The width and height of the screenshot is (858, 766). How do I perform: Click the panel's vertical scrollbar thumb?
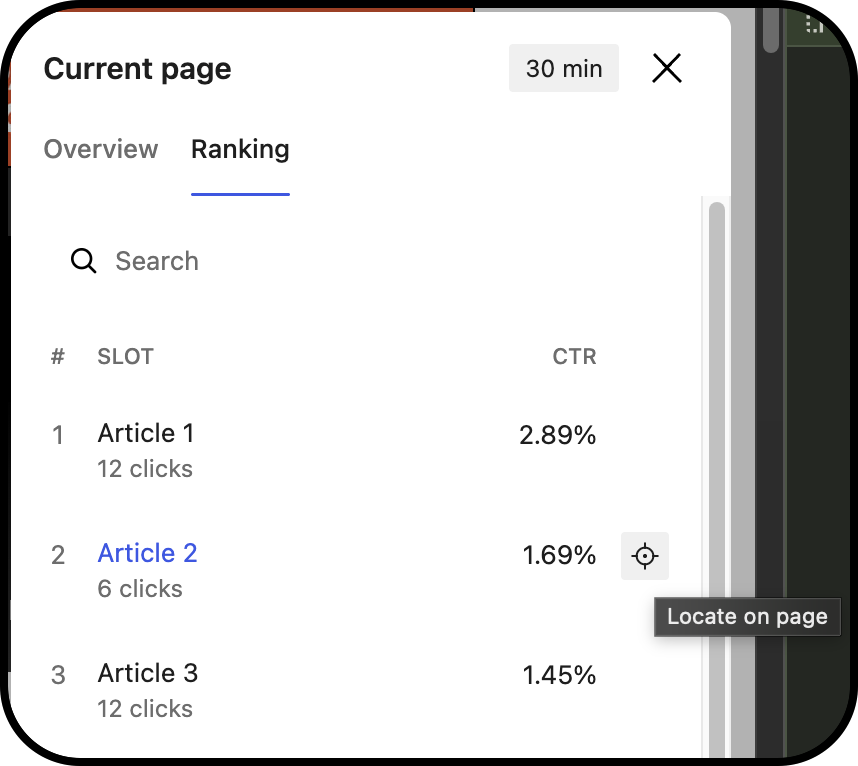(x=717, y=481)
